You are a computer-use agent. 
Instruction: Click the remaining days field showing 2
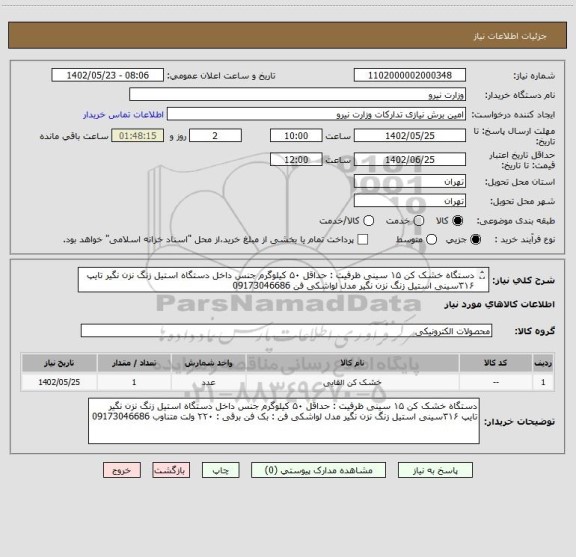point(215,136)
